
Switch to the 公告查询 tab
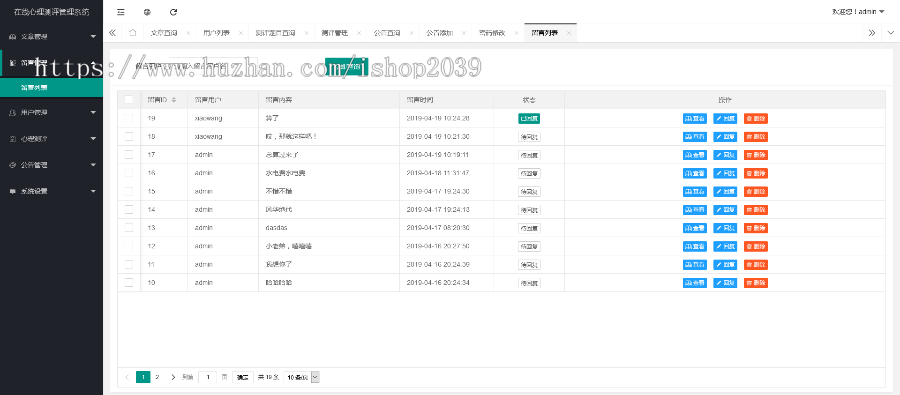[387, 33]
